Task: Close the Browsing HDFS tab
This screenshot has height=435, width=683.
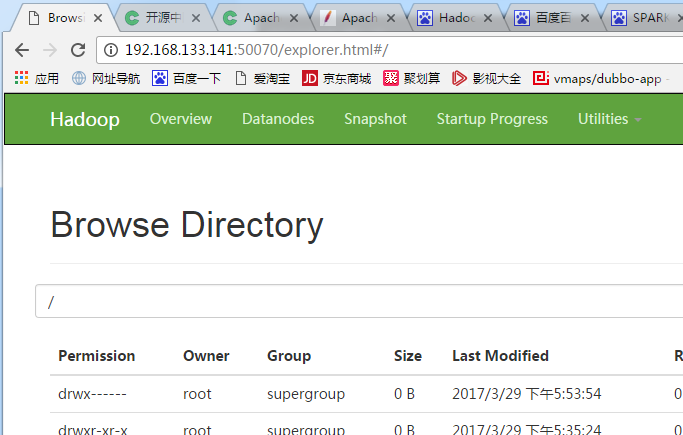Action: coord(98,18)
